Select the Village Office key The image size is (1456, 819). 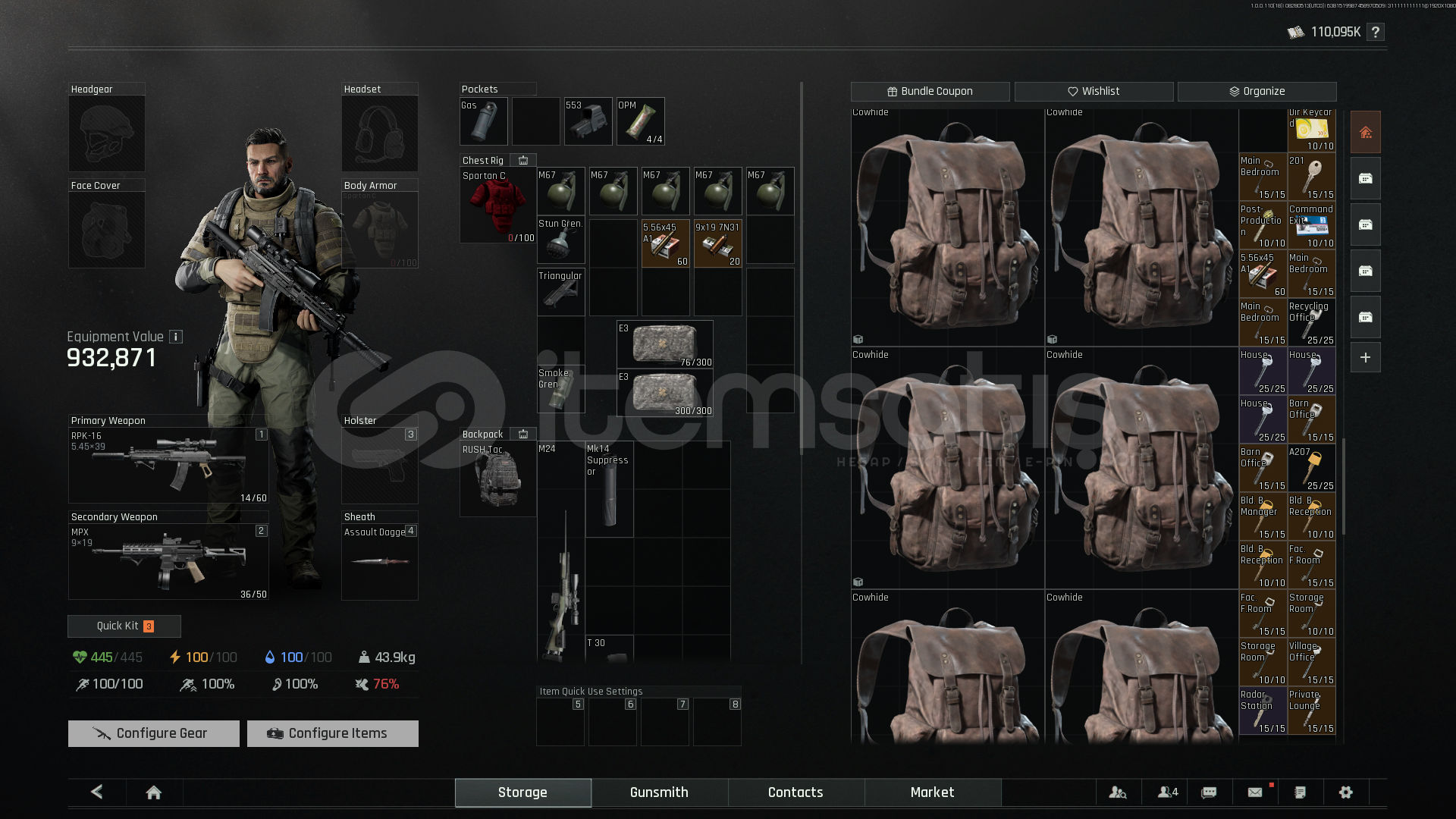click(1312, 662)
